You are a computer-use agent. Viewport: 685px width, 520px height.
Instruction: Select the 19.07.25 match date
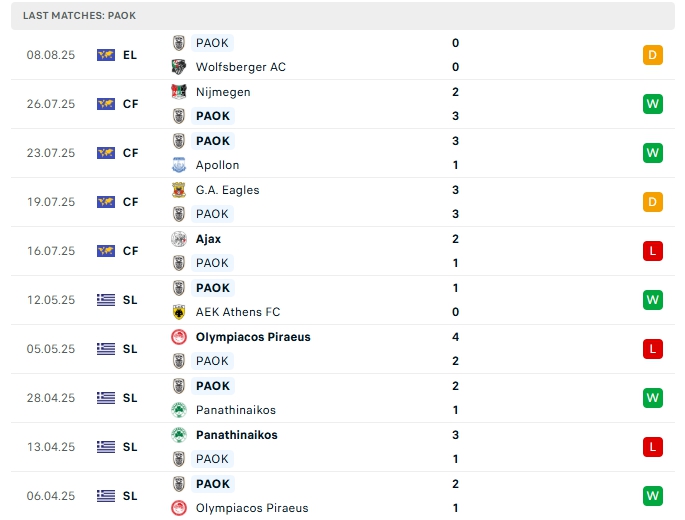[x=51, y=202]
